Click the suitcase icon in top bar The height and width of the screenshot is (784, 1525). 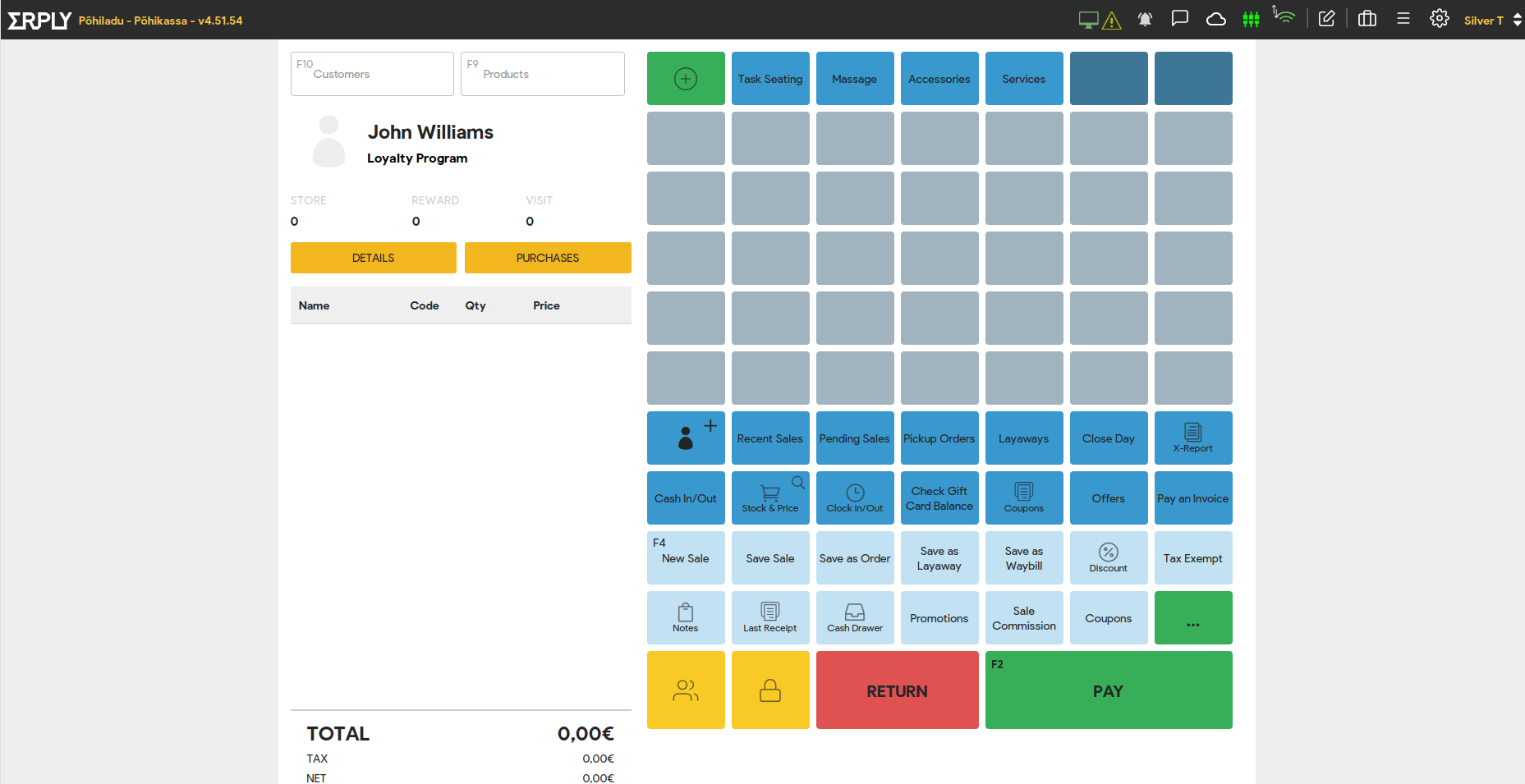(1367, 19)
